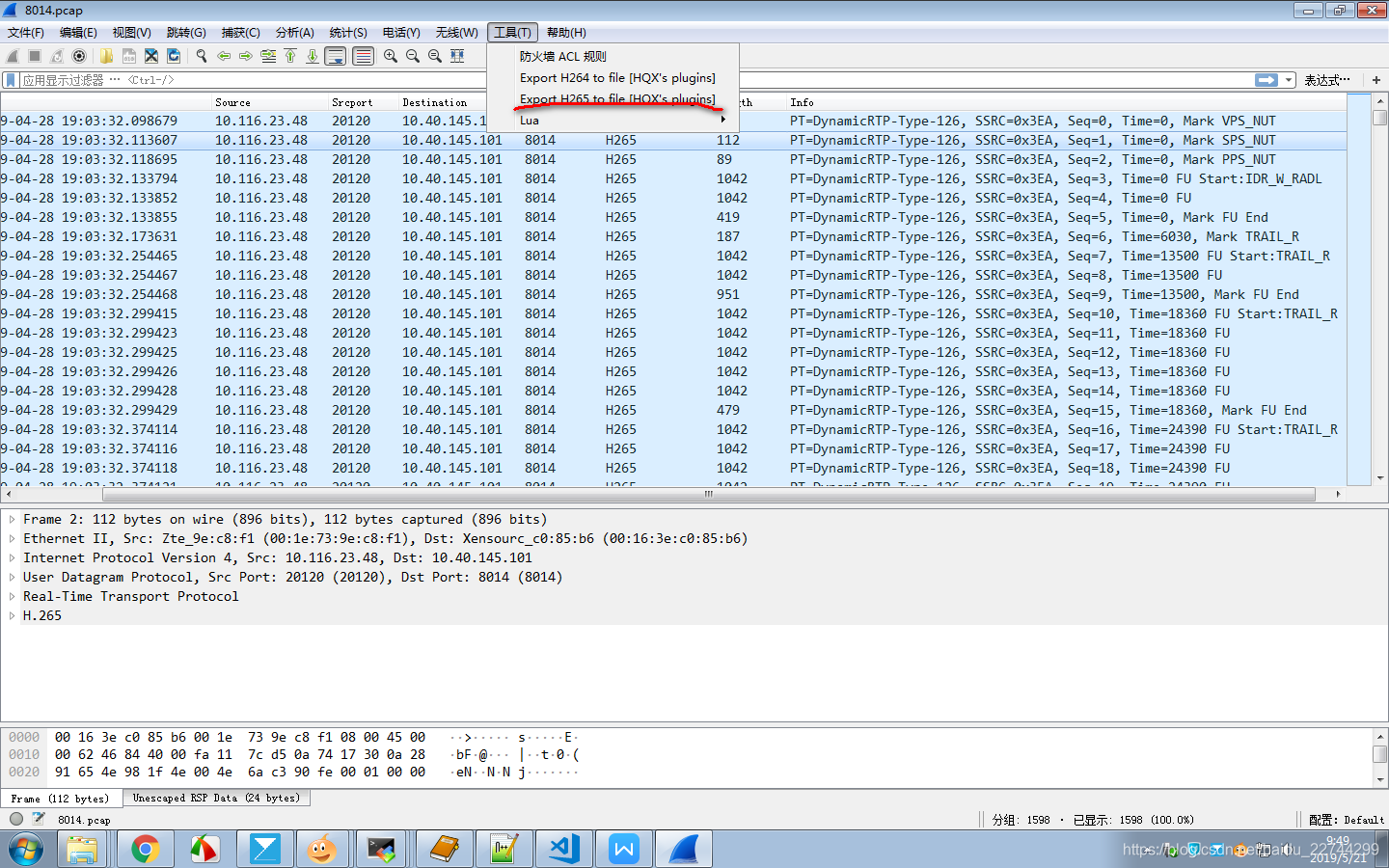Expand the Frame 2 details row
Image resolution: width=1389 pixels, height=868 pixels.
click(x=12, y=519)
